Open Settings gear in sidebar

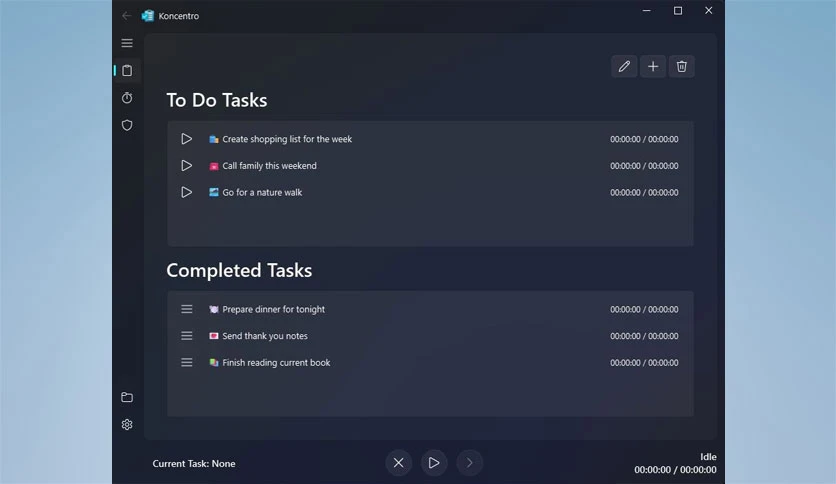coord(127,424)
